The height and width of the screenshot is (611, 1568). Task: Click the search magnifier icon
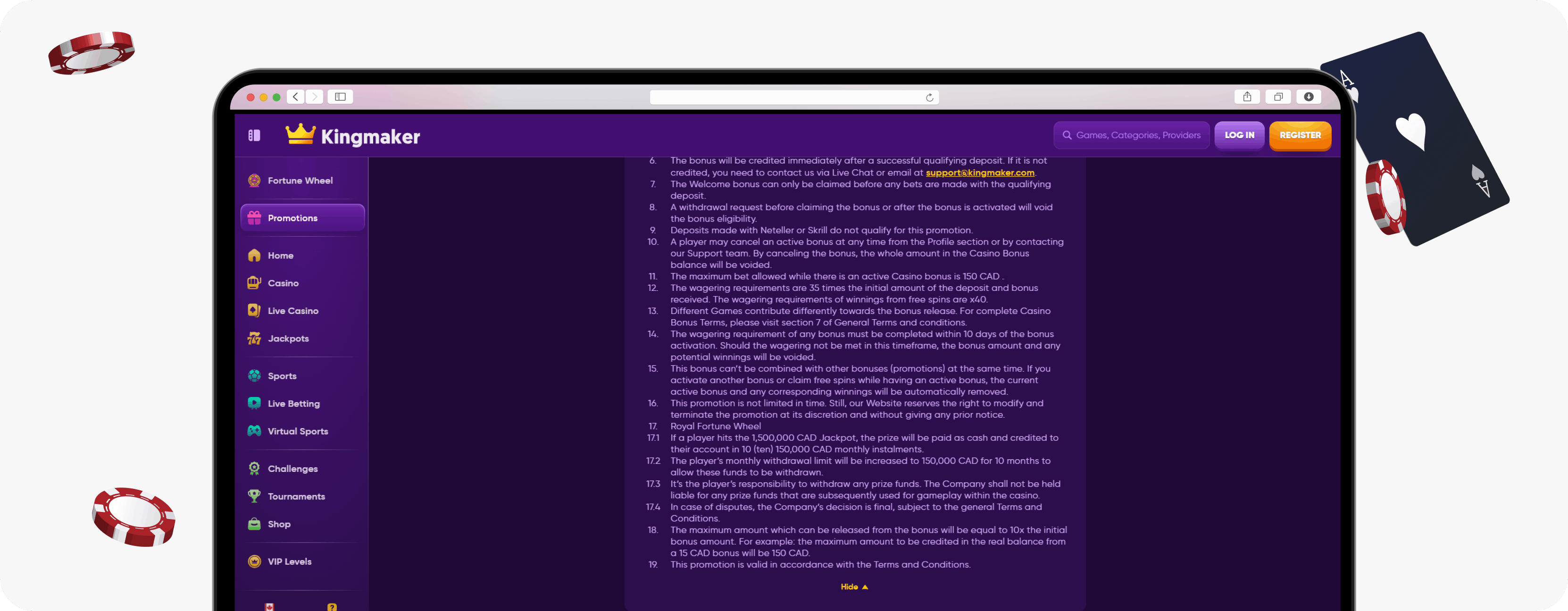[x=1067, y=135]
